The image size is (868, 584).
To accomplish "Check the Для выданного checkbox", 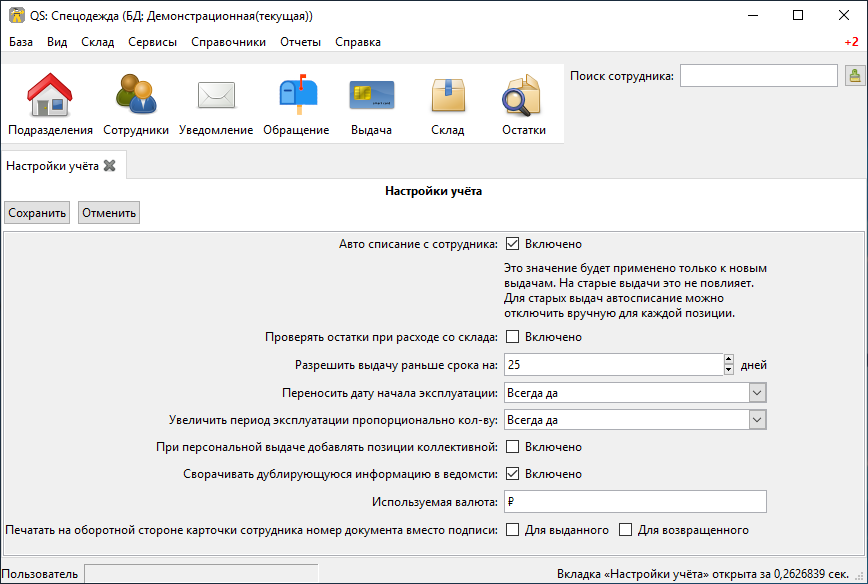I will tap(513, 530).
